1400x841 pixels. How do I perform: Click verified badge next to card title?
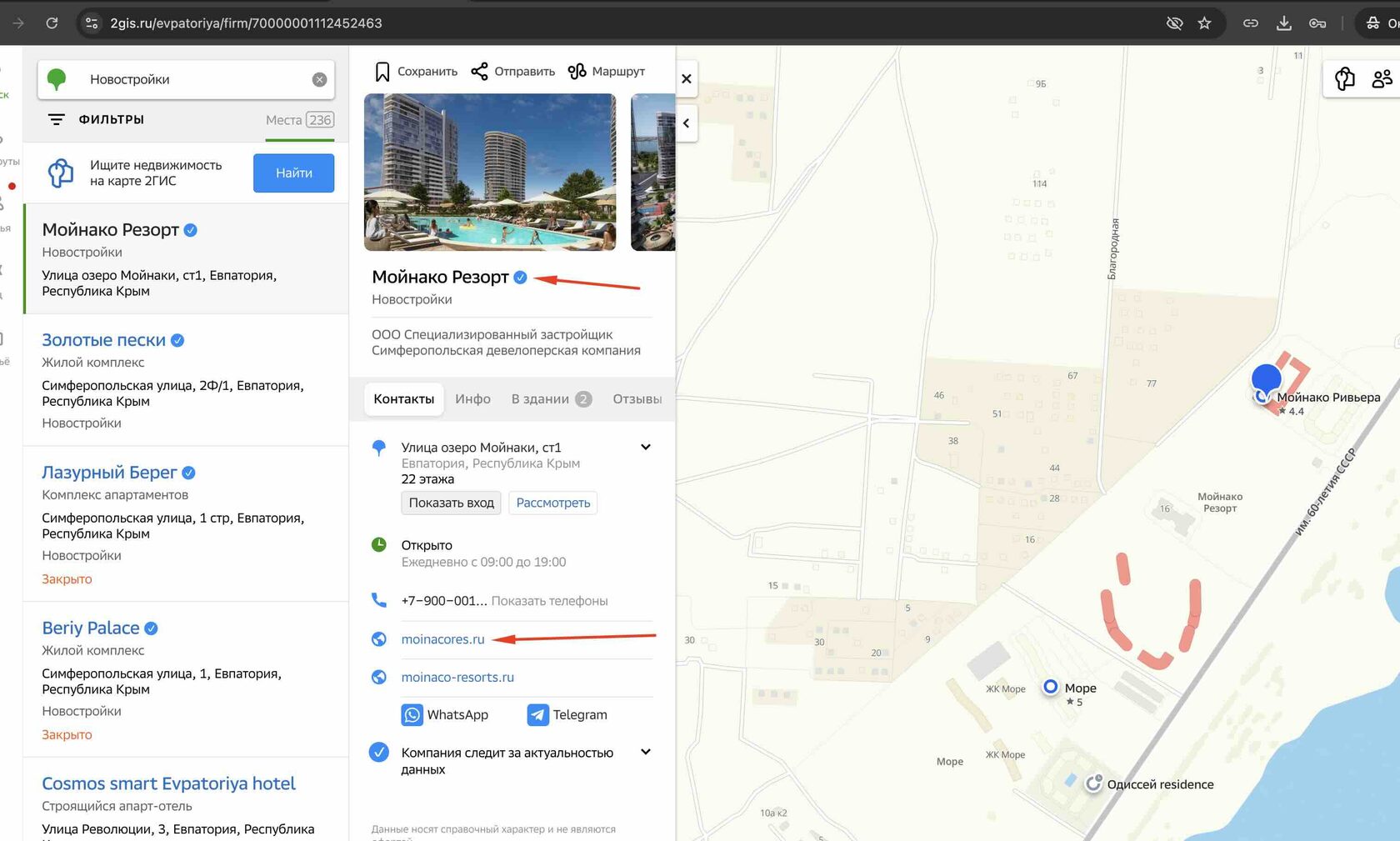click(520, 278)
